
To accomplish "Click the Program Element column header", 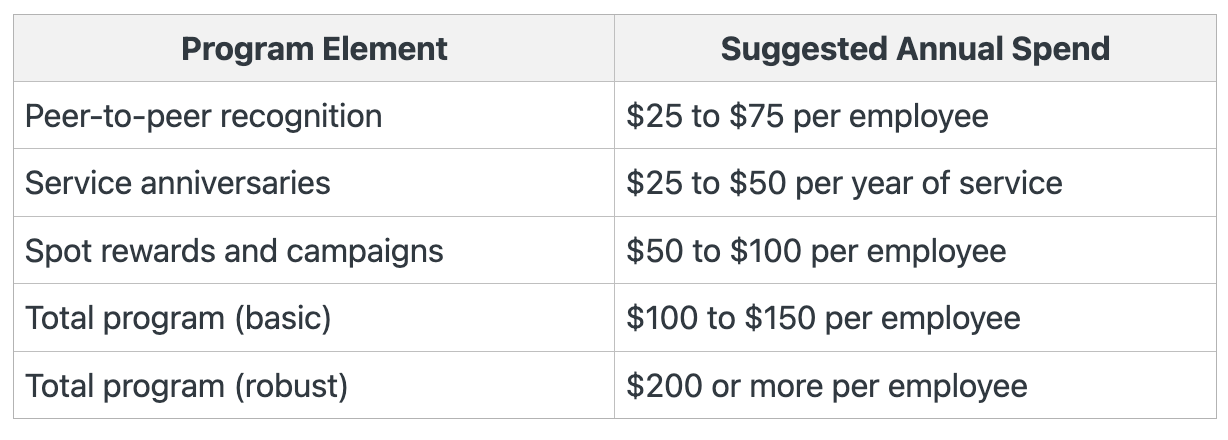I will click(314, 48).
